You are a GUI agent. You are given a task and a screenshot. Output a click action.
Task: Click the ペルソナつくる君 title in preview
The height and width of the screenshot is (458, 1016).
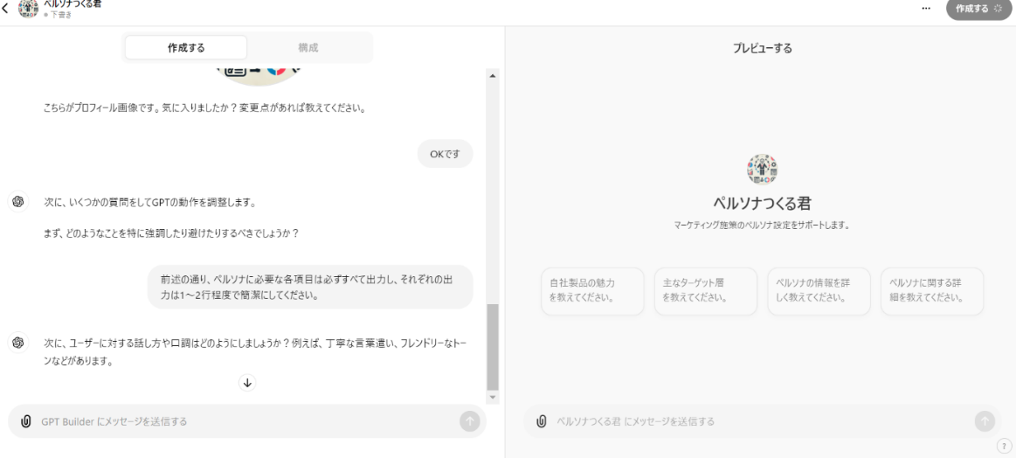[x=762, y=203]
